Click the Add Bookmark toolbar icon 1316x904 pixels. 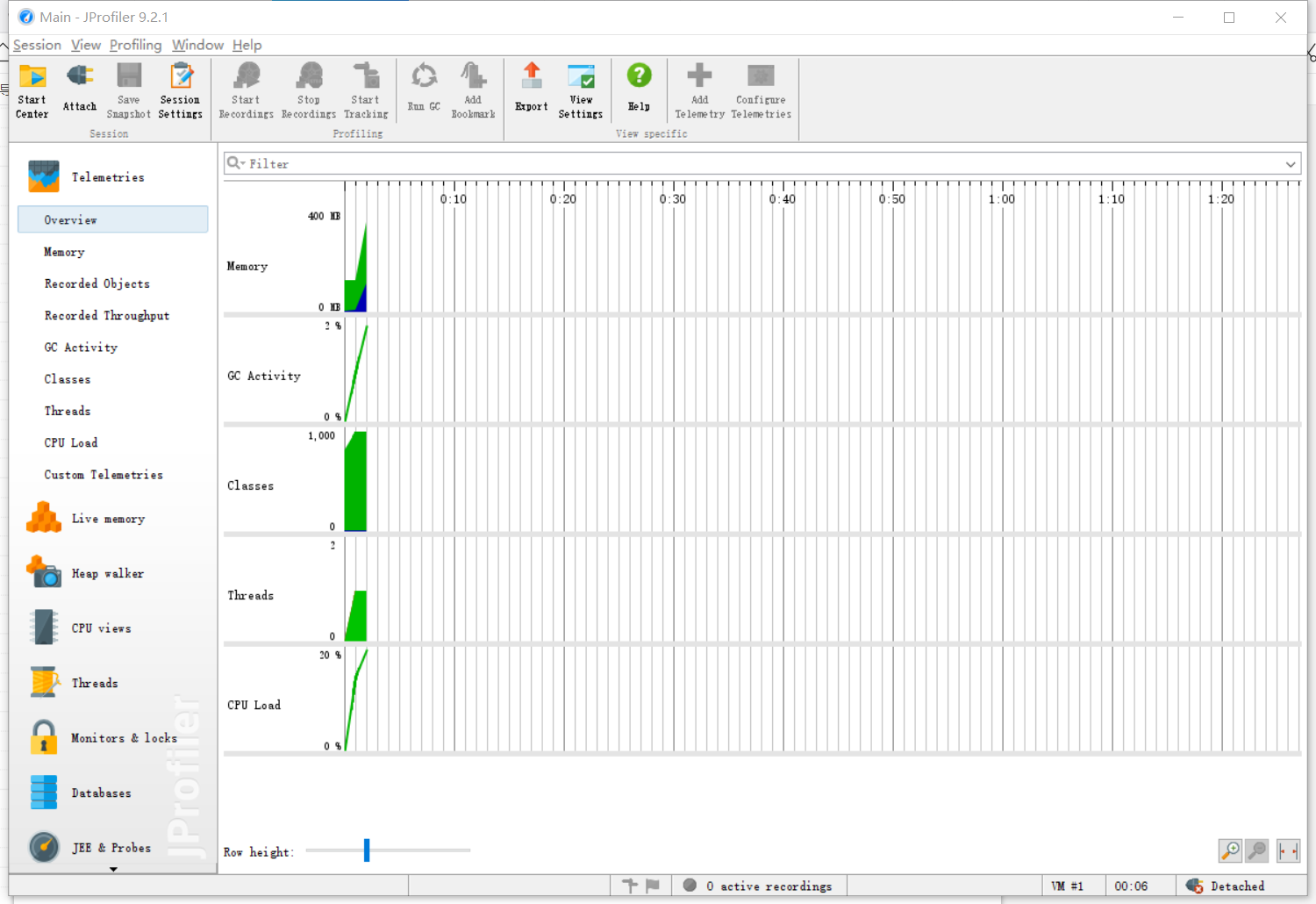[474, 90]
